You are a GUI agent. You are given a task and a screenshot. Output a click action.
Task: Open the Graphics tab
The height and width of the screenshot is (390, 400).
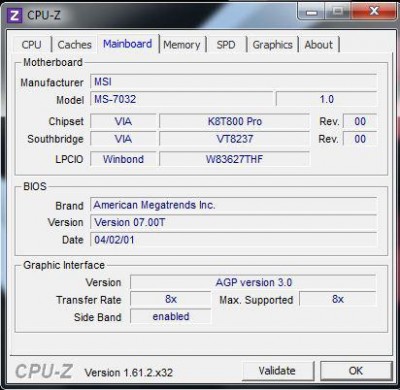click(x=272, y=45)
